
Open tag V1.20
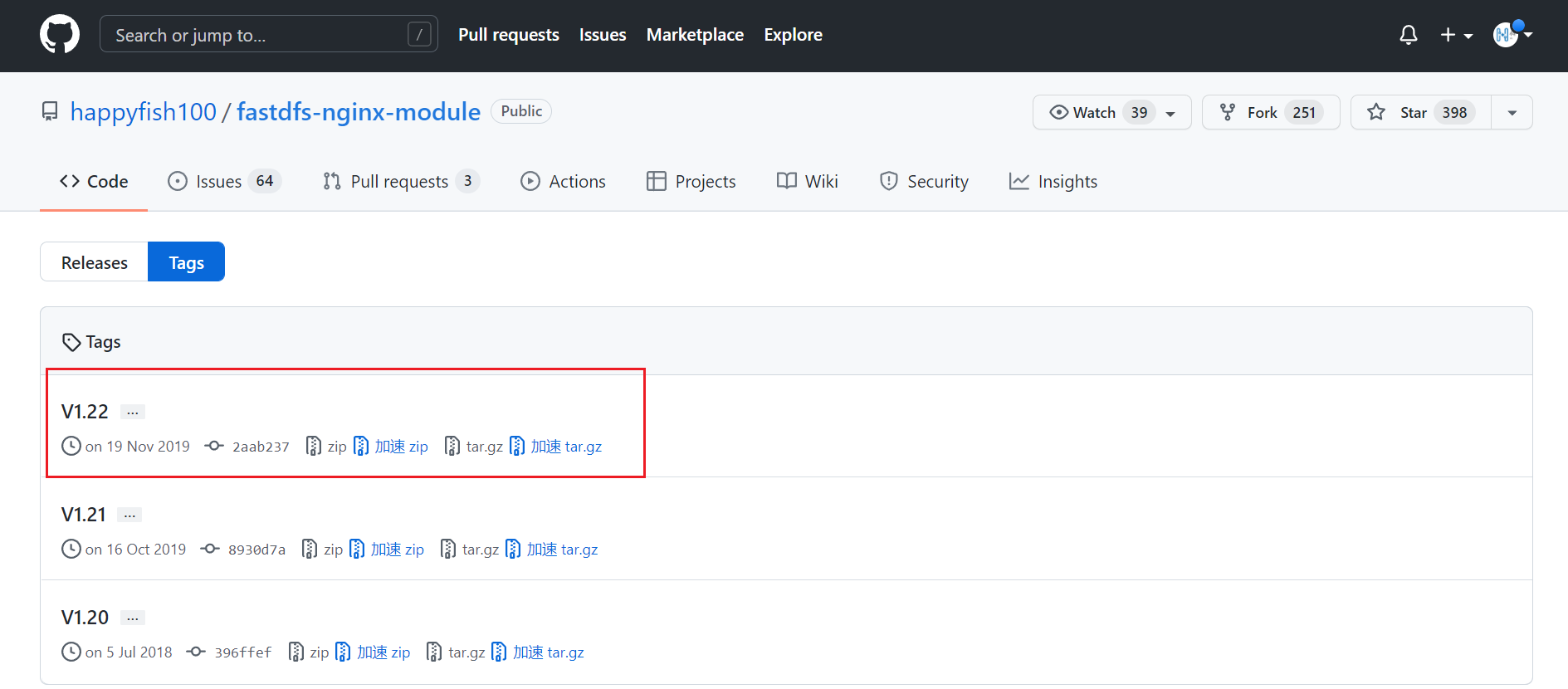click(x=85, y=617)
